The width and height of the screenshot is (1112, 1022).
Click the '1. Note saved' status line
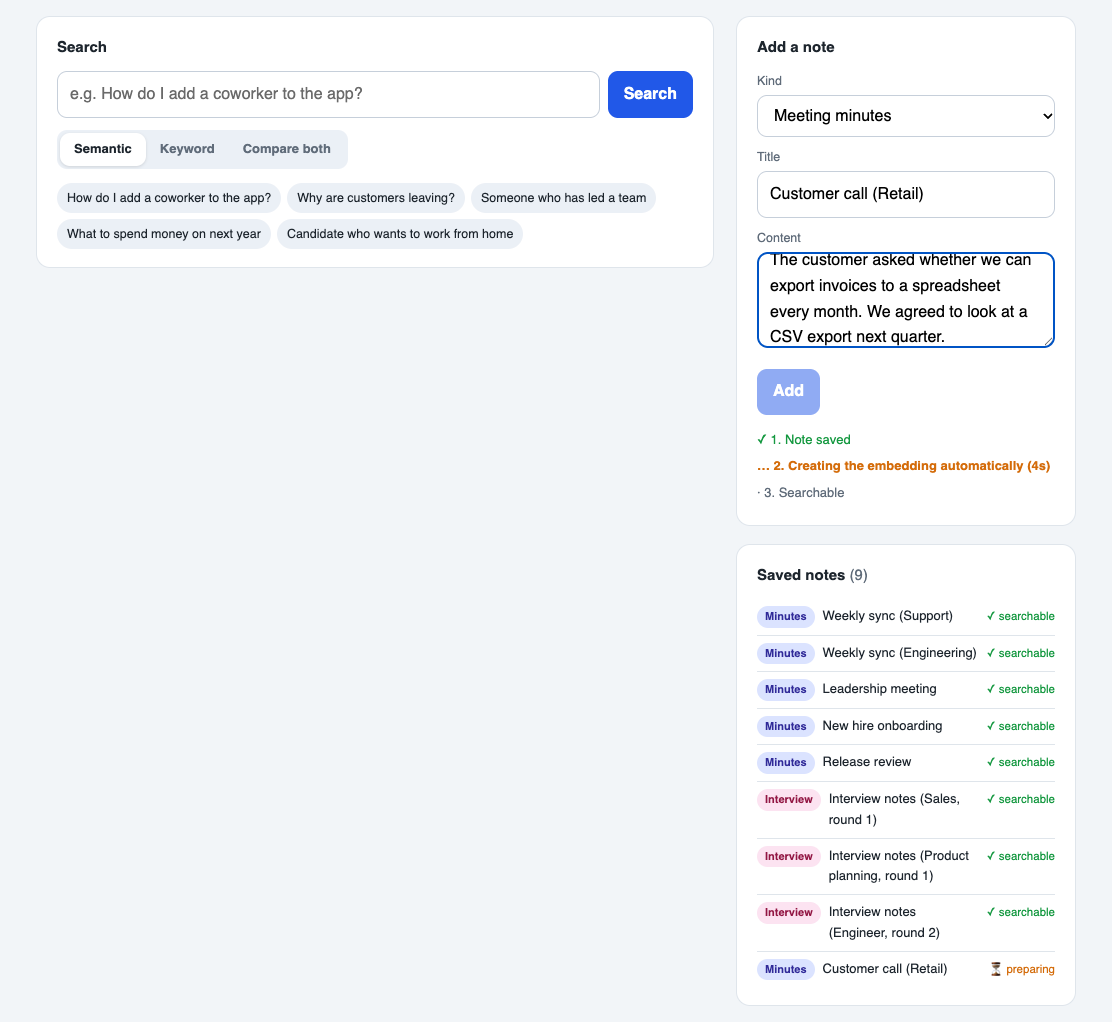(x=804, y=440)
